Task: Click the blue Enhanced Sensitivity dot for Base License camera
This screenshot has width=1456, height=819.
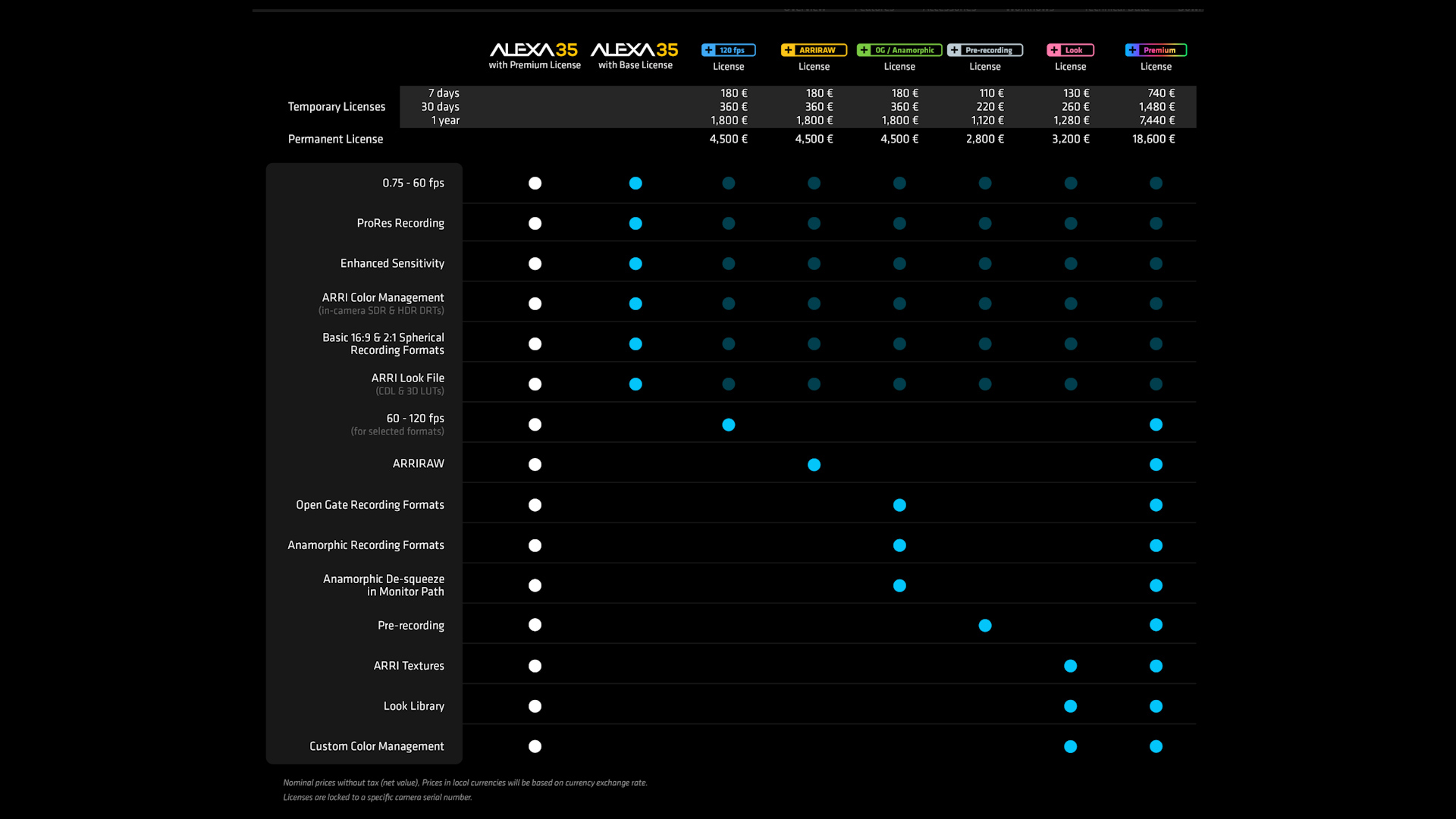Action: click(x=635, y=263)
